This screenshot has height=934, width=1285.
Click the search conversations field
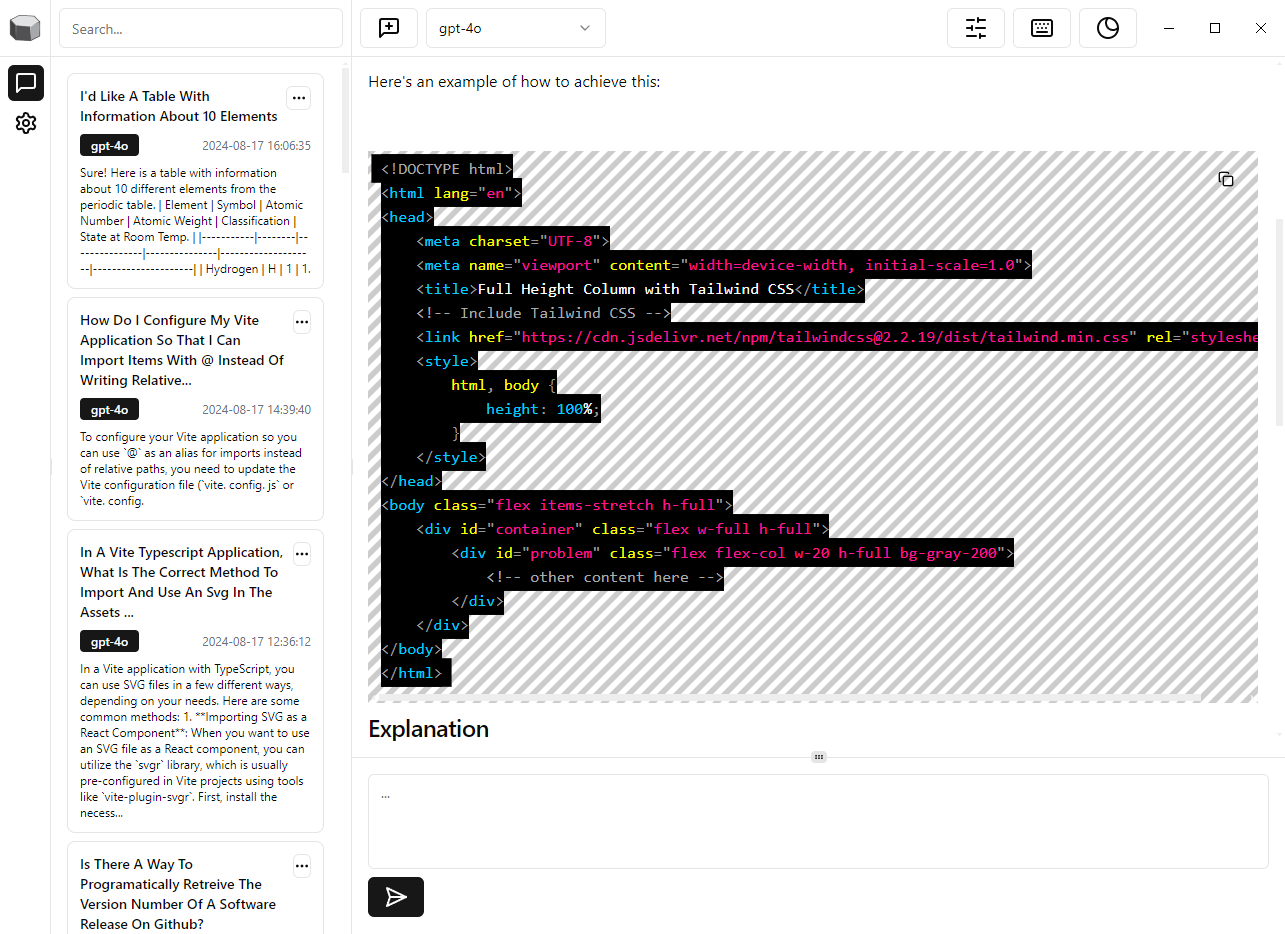[x=200, y=29]
